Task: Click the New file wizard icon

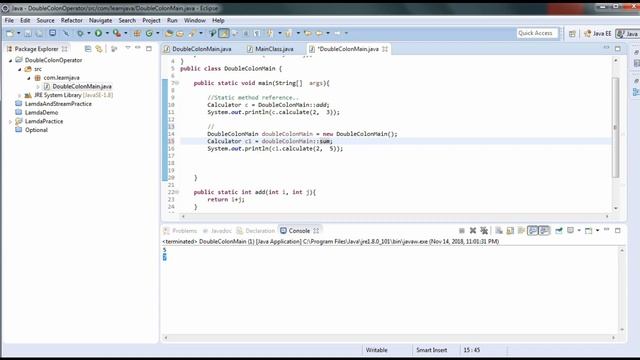Action: [10, 33]
